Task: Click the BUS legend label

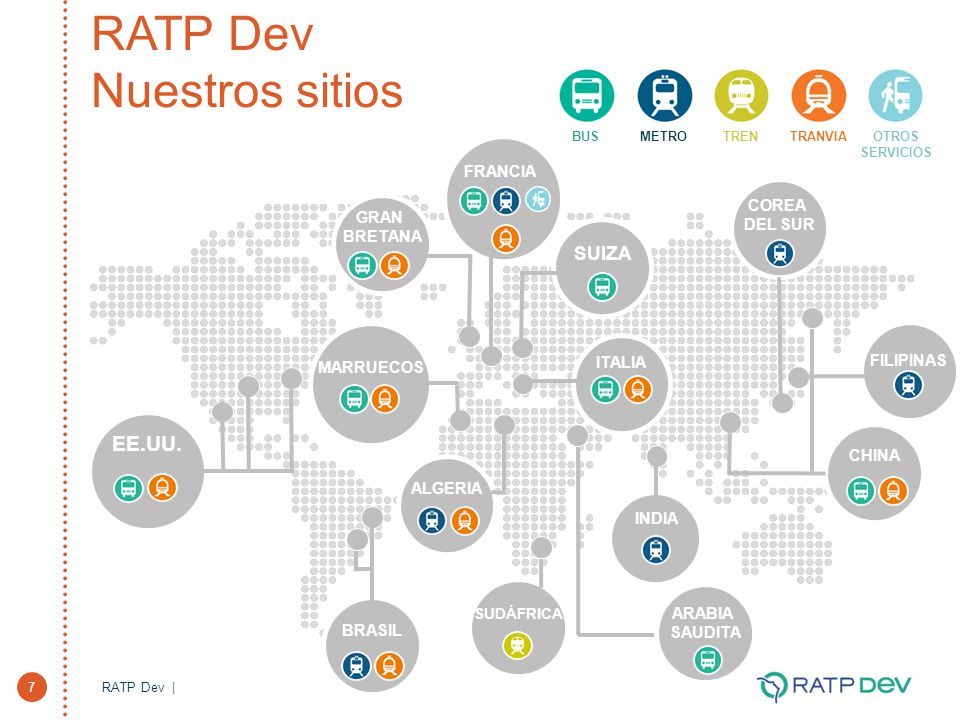Action: (585, 137)
